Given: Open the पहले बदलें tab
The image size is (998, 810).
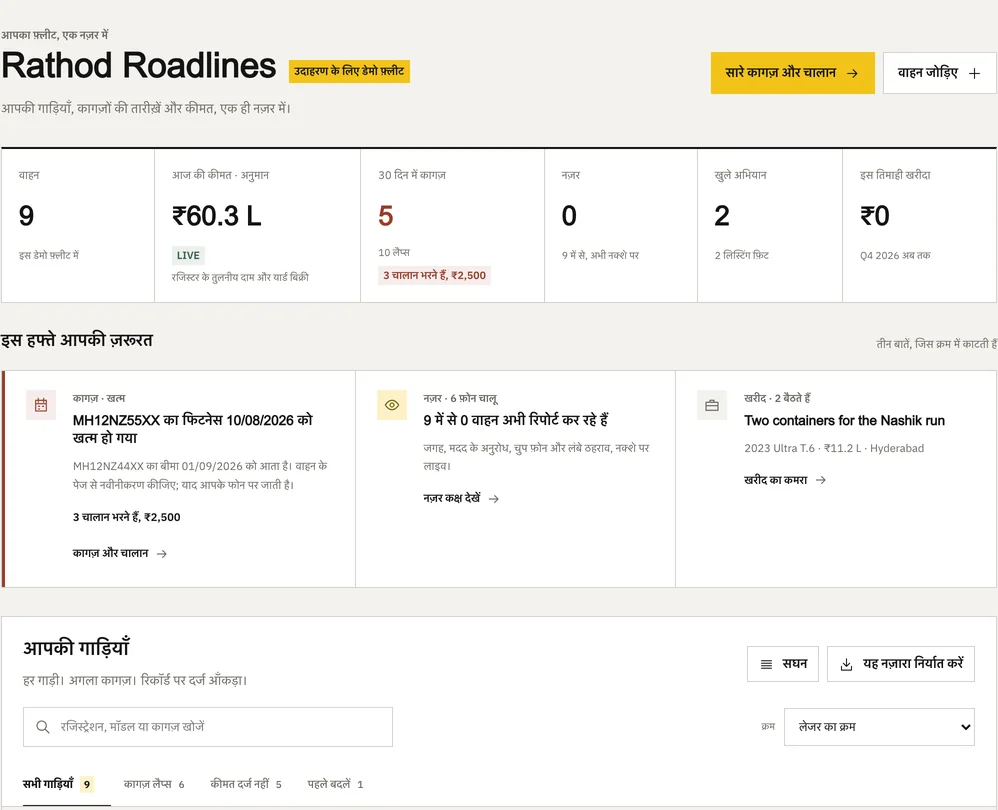Looking at the screenshot, I should [335, 784].
